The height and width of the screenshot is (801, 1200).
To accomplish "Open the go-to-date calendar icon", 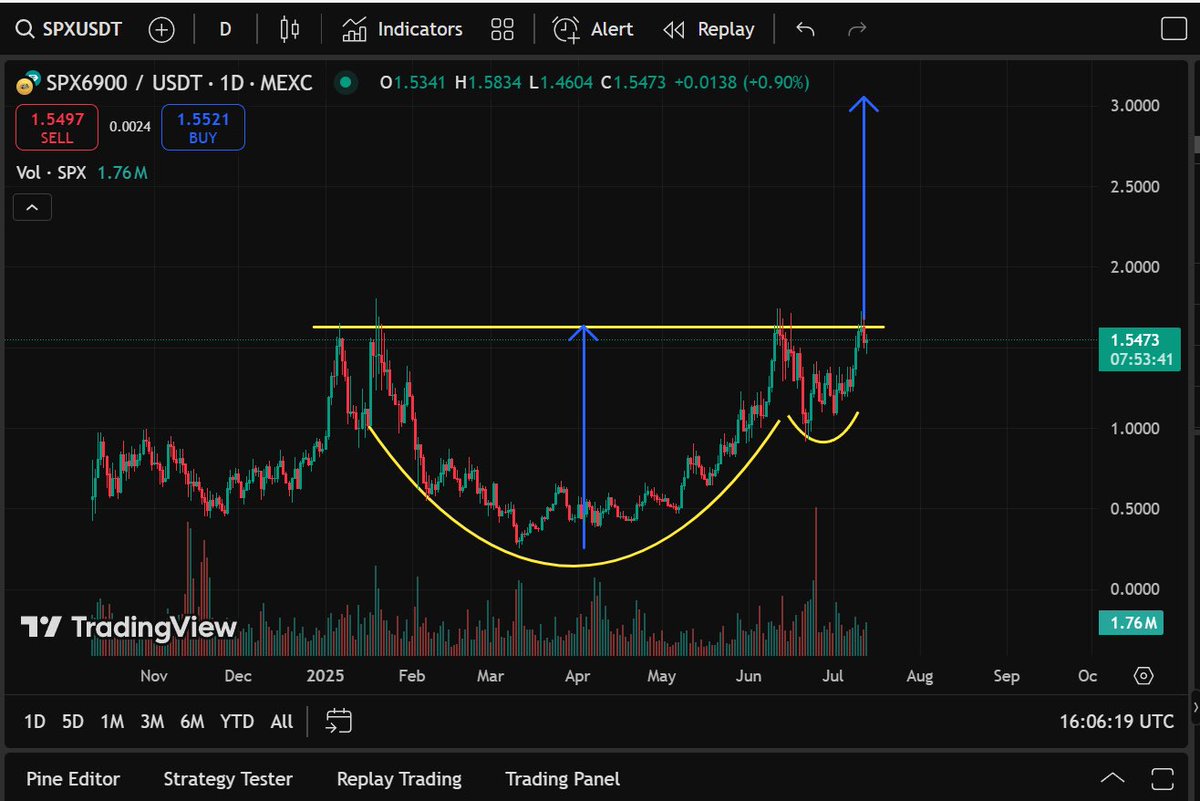I will [339, 721].
